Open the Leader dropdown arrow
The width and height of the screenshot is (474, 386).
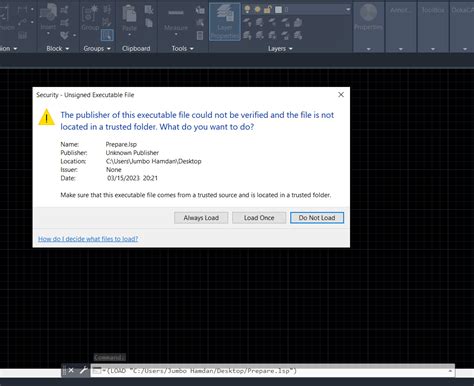pos(32,22)
